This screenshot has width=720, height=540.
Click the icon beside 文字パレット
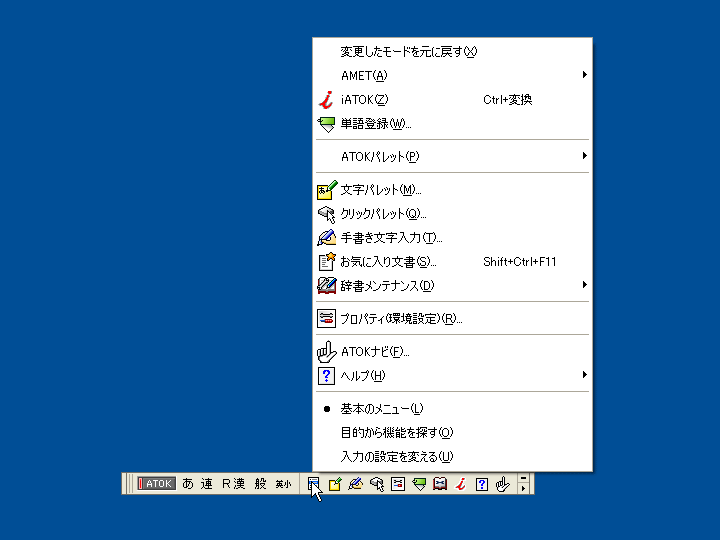[327, 190]
